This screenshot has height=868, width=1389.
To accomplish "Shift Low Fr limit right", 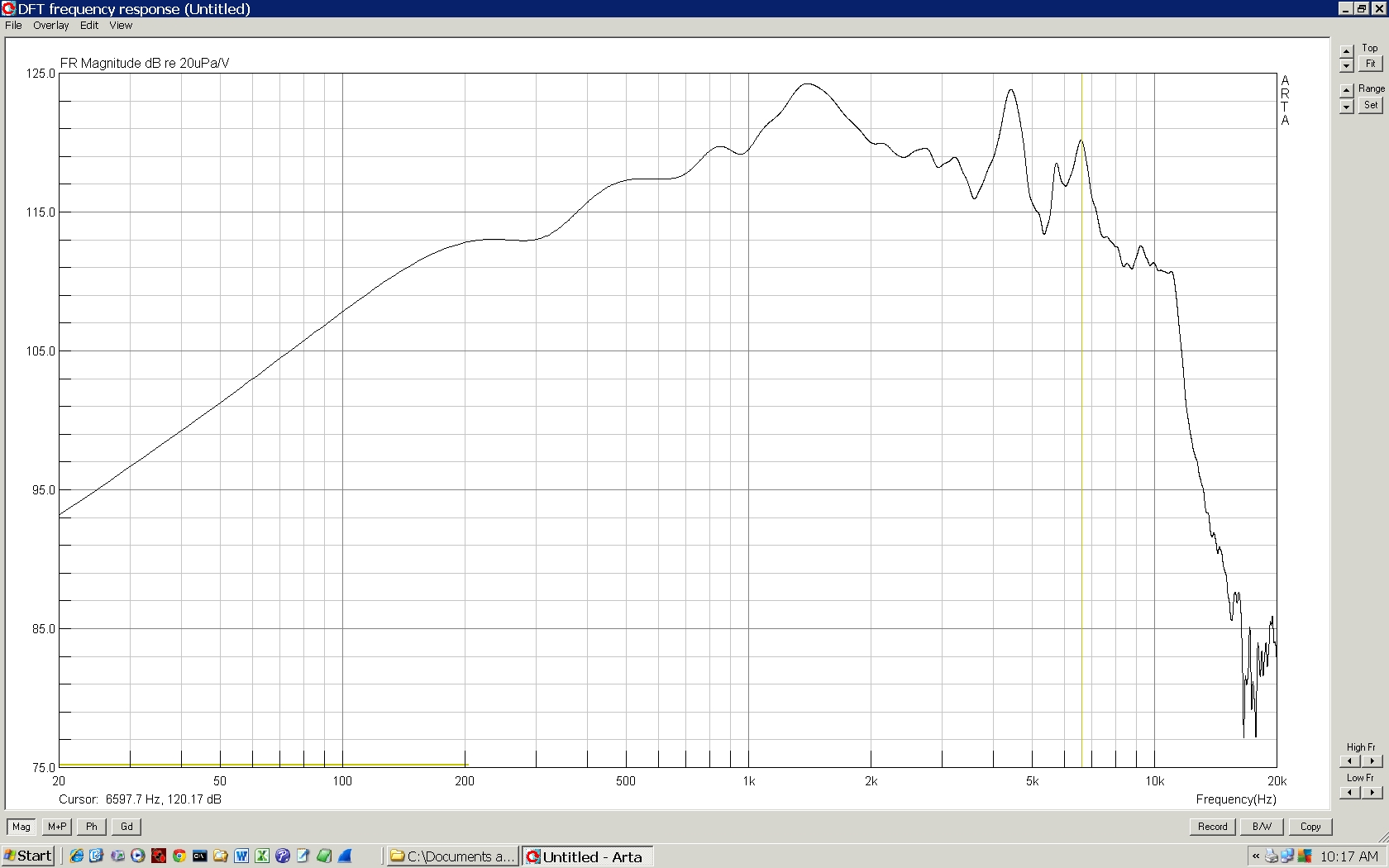I will (x=1371, y=792).
